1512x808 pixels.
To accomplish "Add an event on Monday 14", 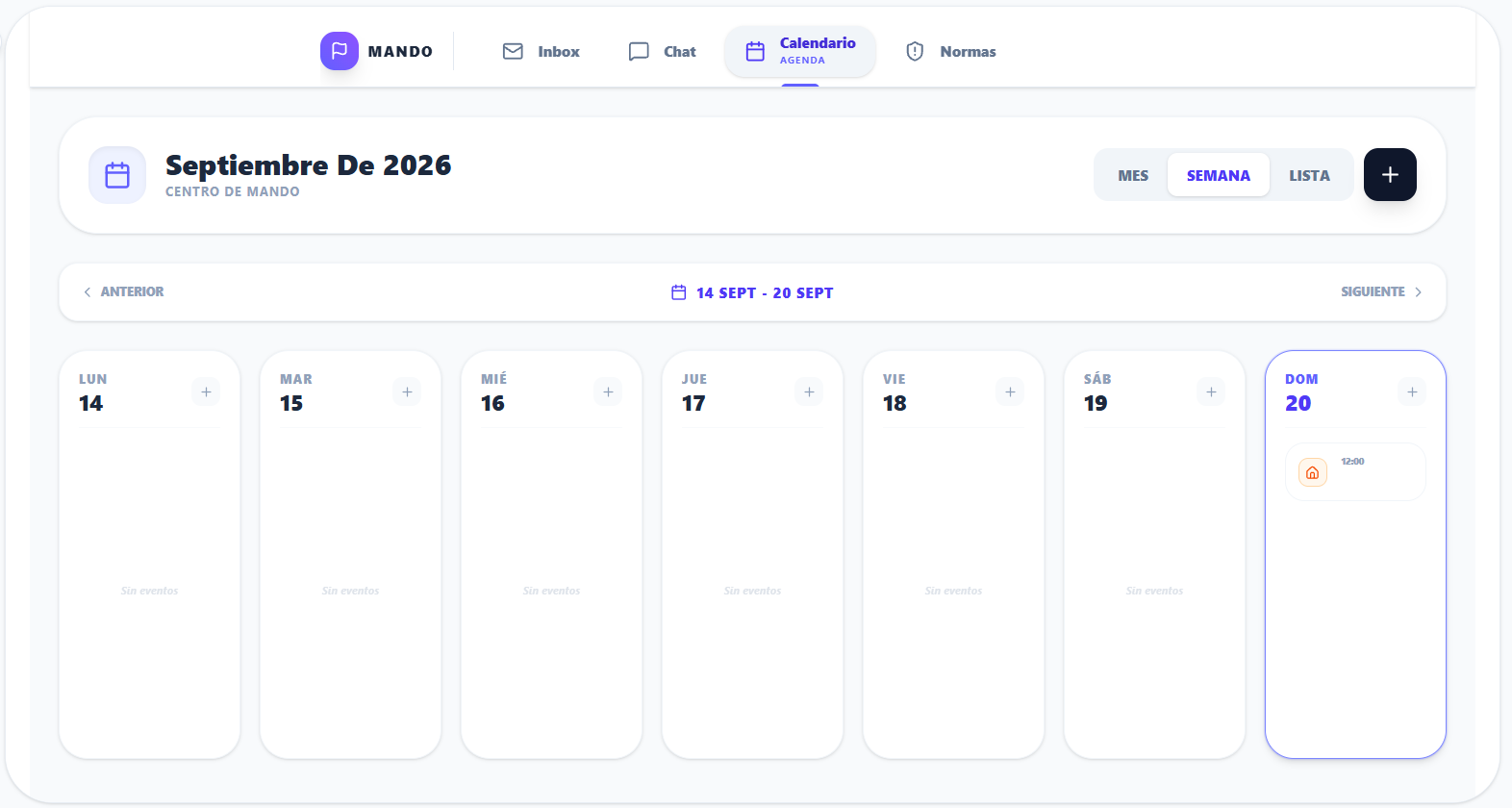I will 206,391.
